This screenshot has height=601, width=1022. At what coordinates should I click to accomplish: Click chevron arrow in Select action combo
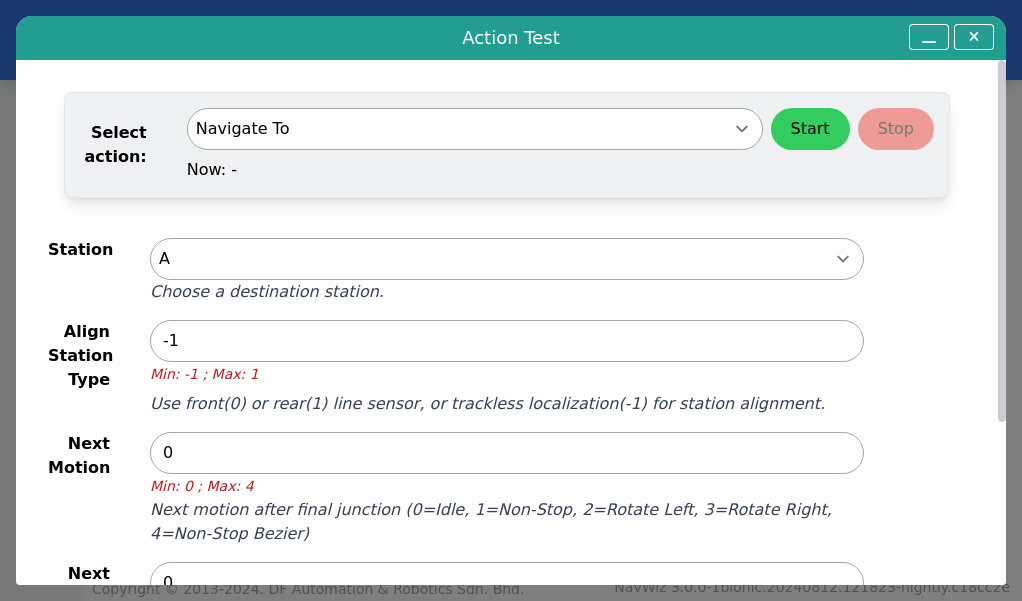click(742, 129)
